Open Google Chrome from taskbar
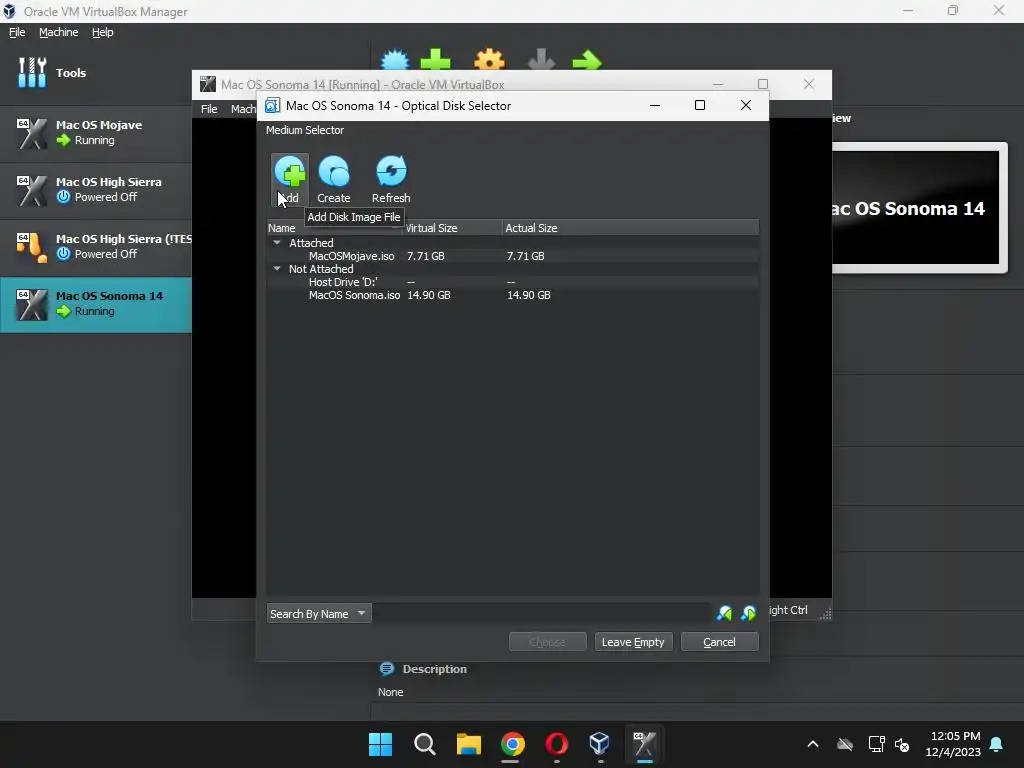1024x768 pixels. pos(513,744)
